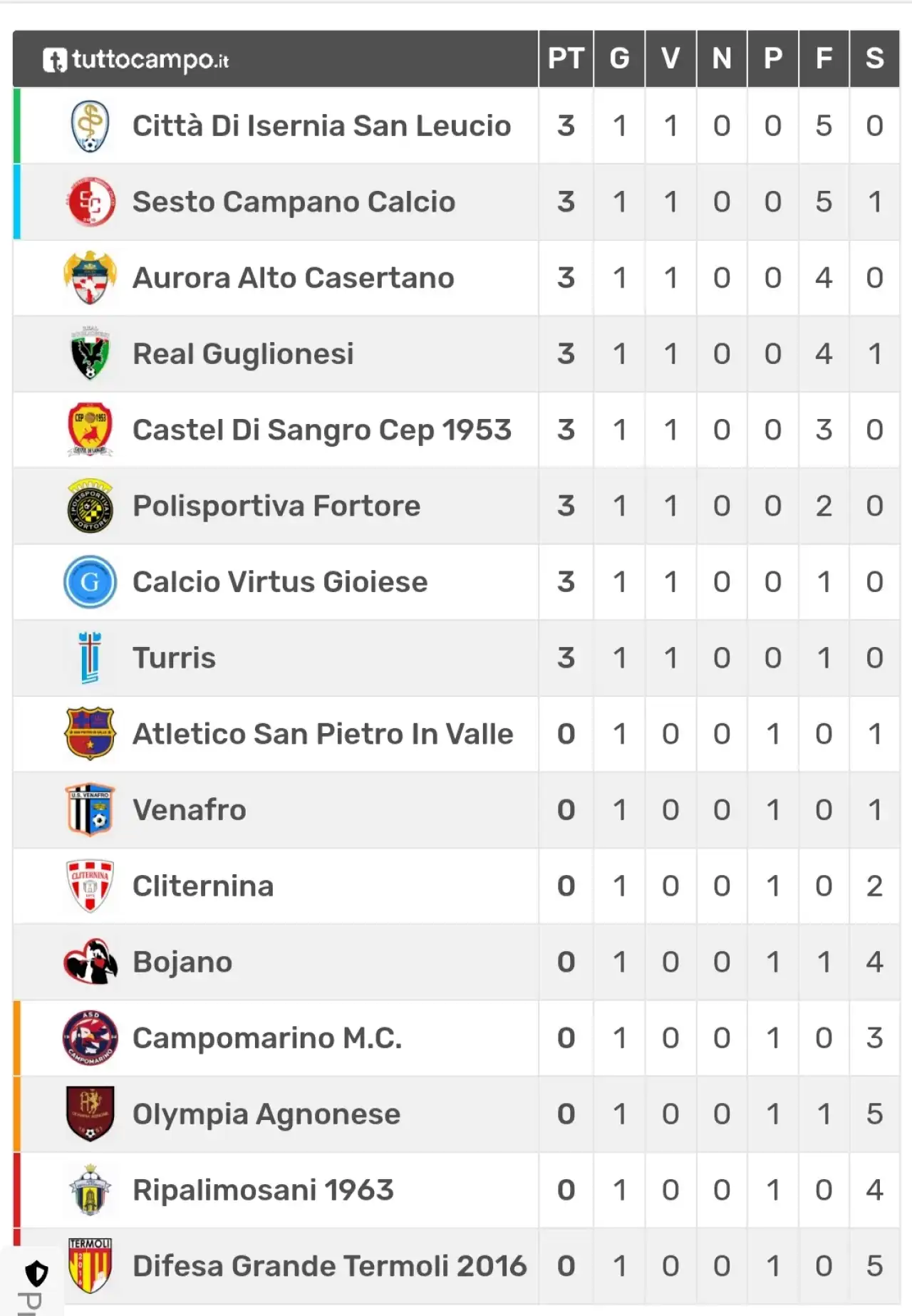912x1316 pixels.
Task: Click the Venafro striped crest
Action: [x=90, y=810]
